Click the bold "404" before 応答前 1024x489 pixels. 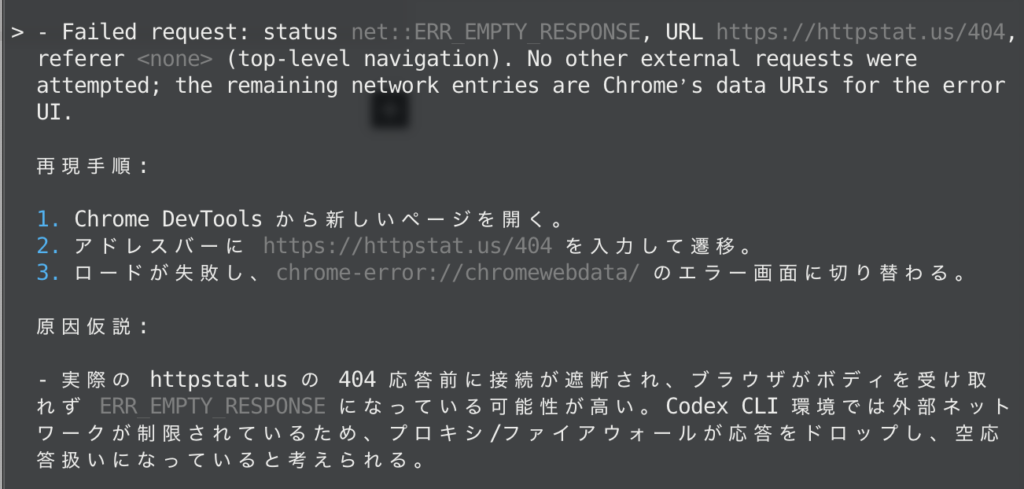(357, 380)
